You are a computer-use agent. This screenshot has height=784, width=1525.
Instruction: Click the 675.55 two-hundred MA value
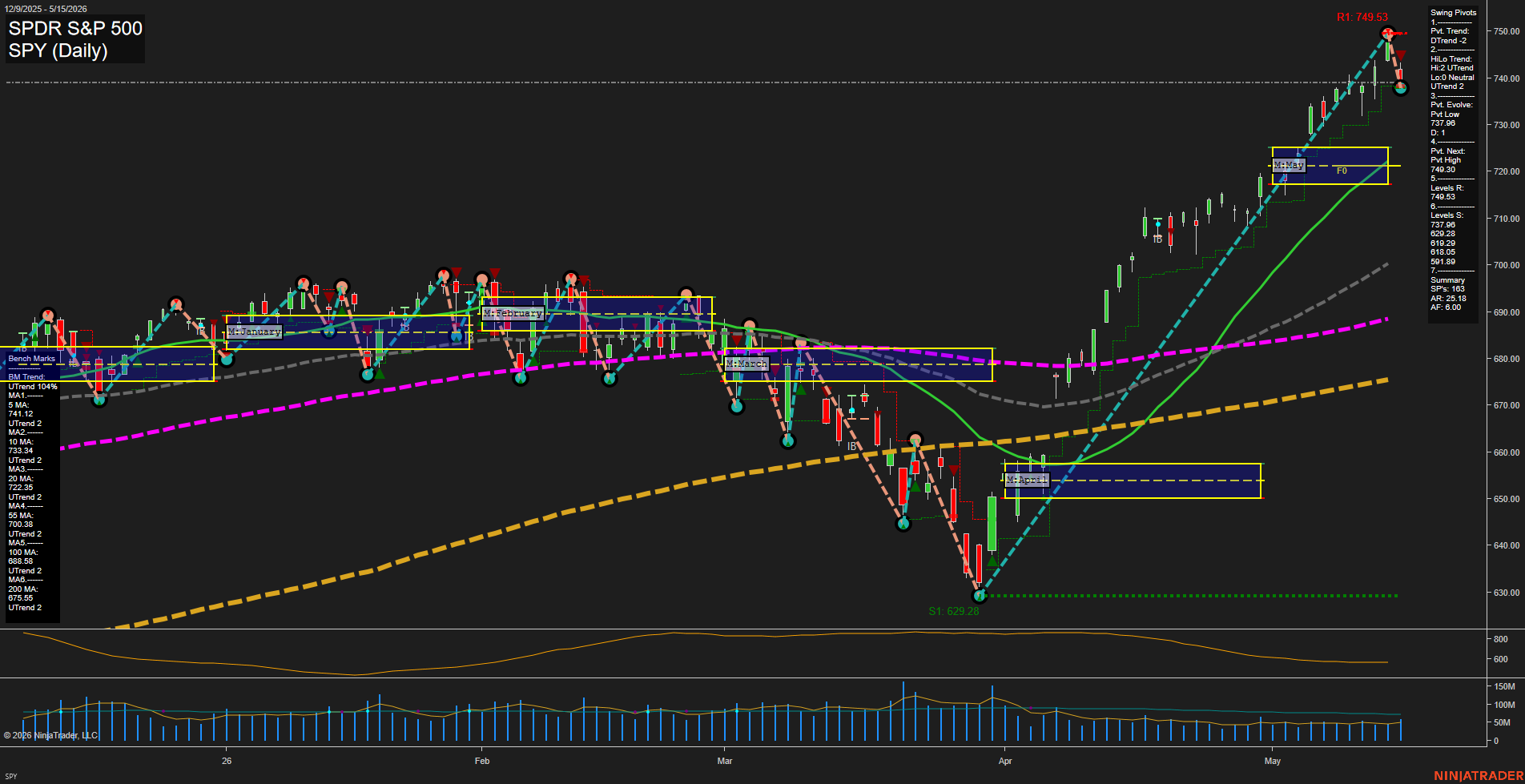point(21,598)
